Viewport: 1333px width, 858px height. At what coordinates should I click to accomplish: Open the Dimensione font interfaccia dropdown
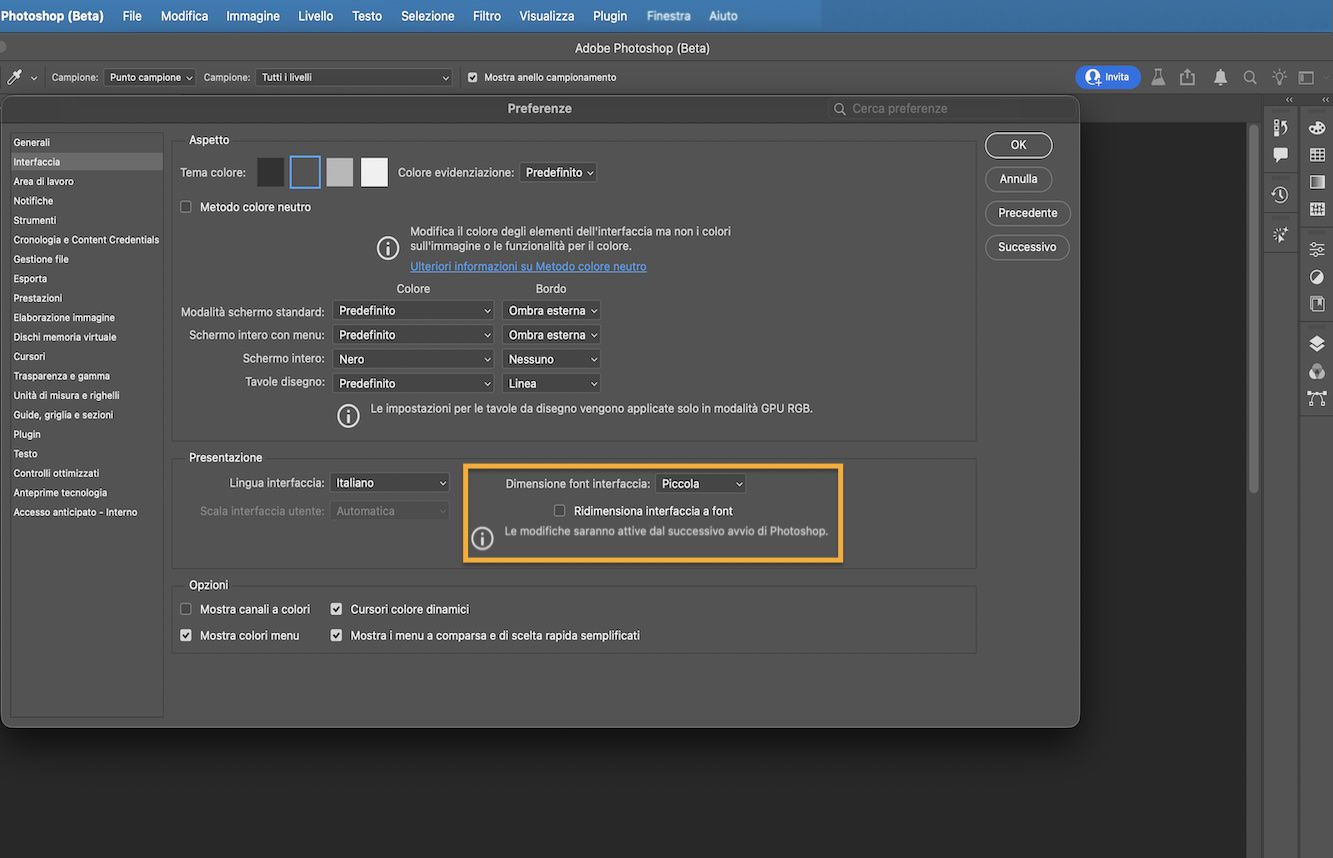pyautogui.click(x=700, y=483)
